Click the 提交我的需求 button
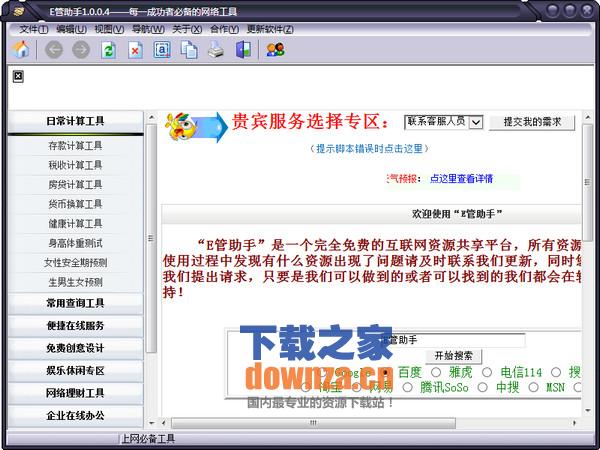The width and height of the screenshot is (600, 450). pos(532,122)
